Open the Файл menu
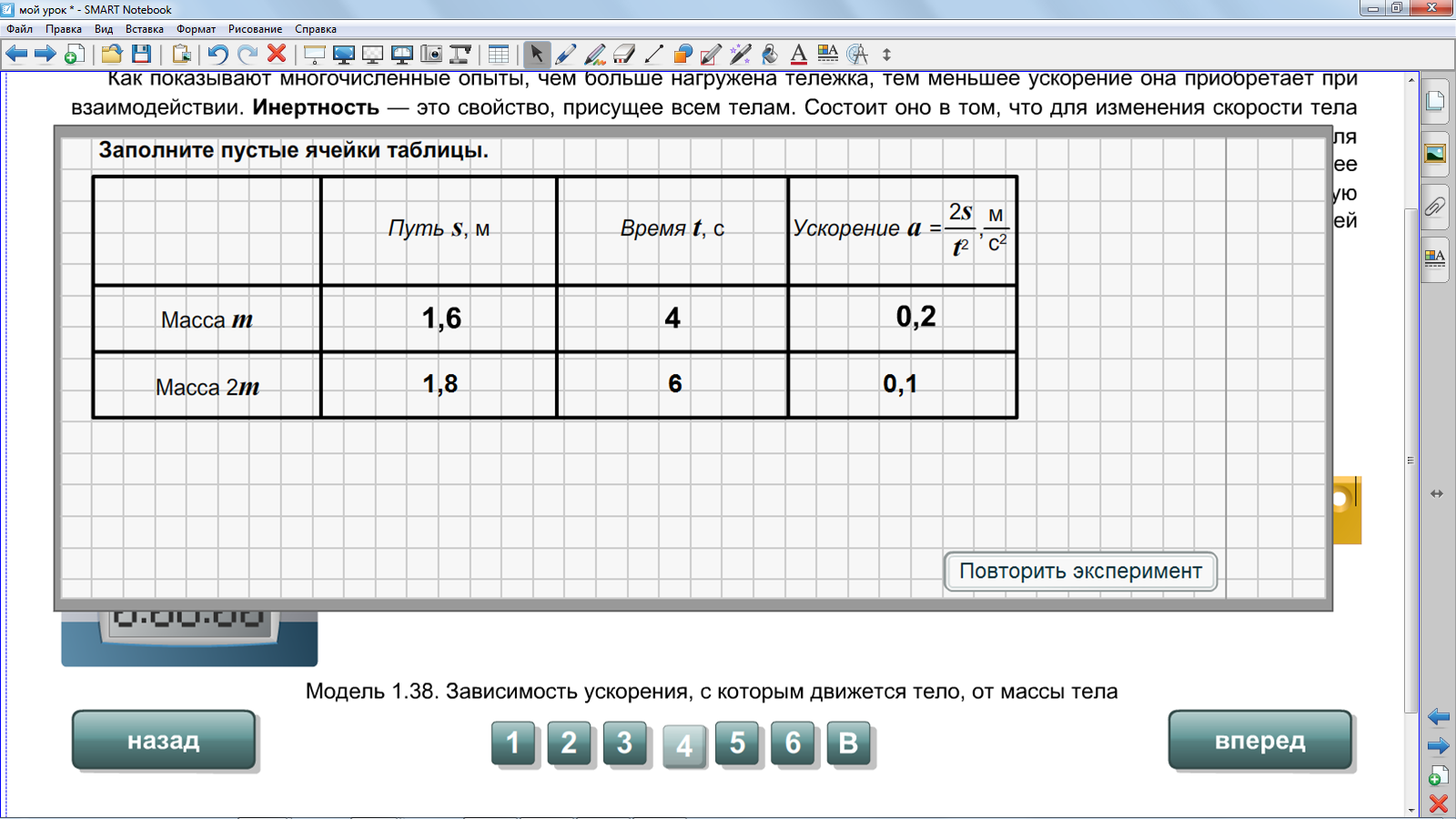The height and width of the screenshot is (819, 1456). [20, 29]
